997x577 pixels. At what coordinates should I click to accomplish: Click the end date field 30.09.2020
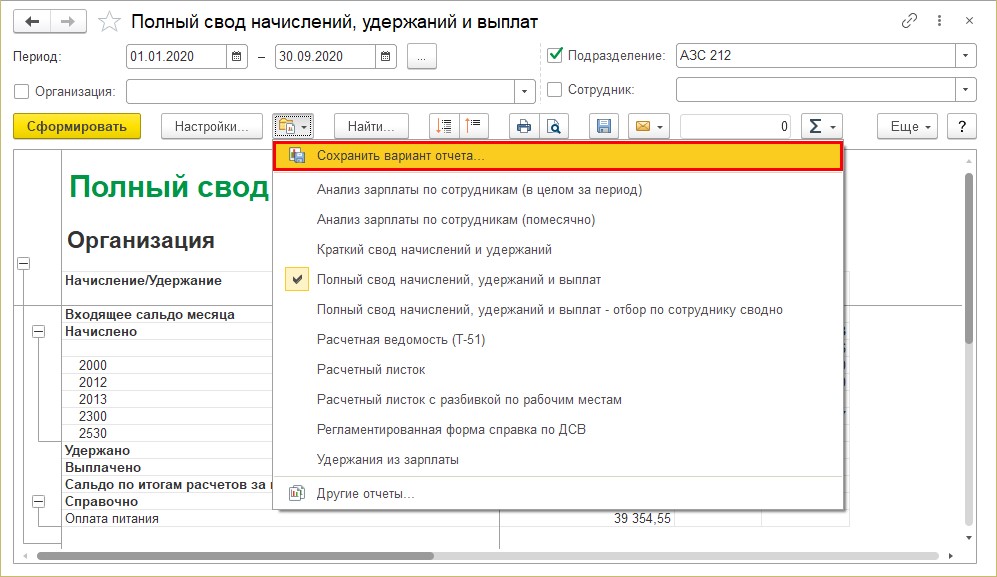pos(325,56)
